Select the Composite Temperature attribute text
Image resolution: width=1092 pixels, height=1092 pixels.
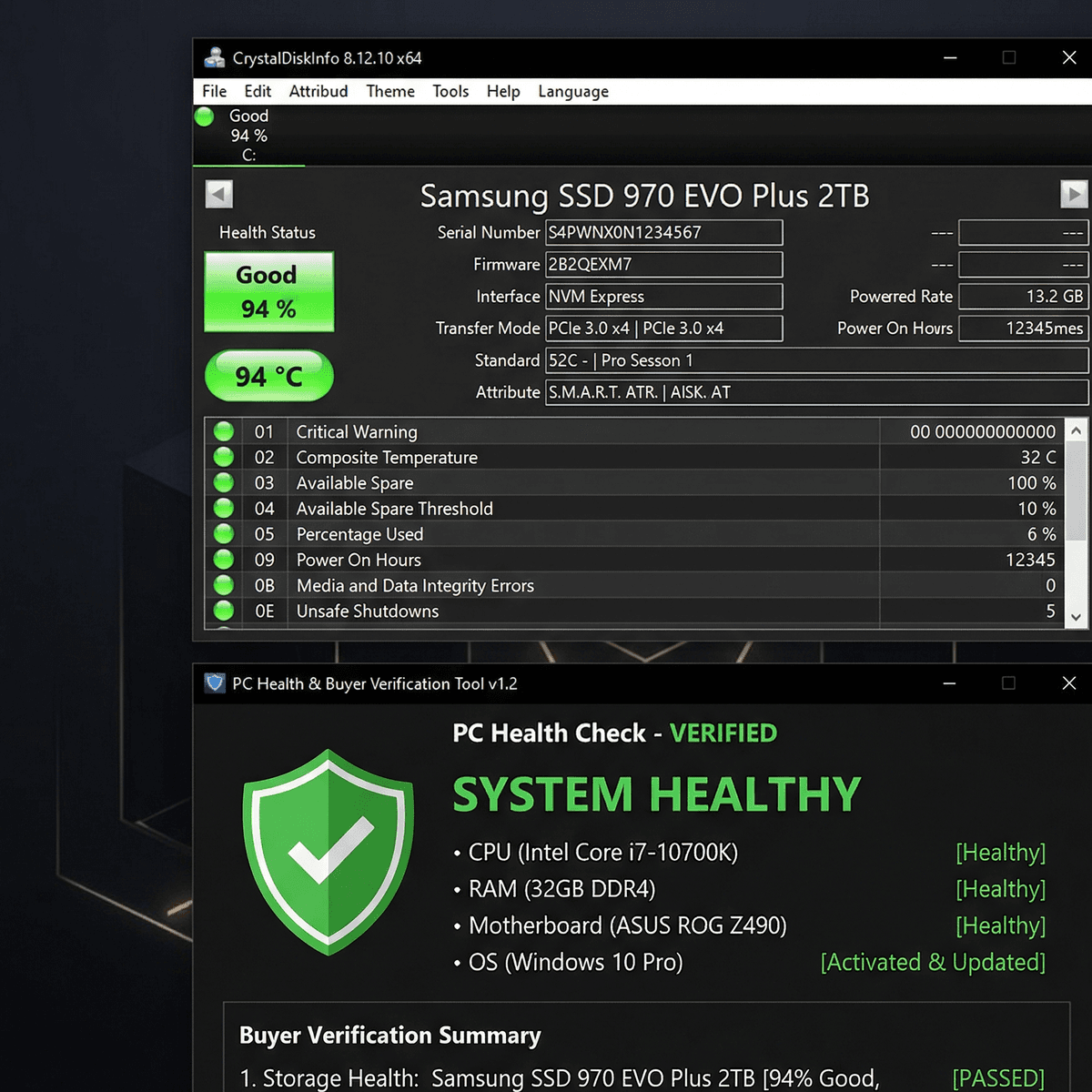(x=387, y=458)
